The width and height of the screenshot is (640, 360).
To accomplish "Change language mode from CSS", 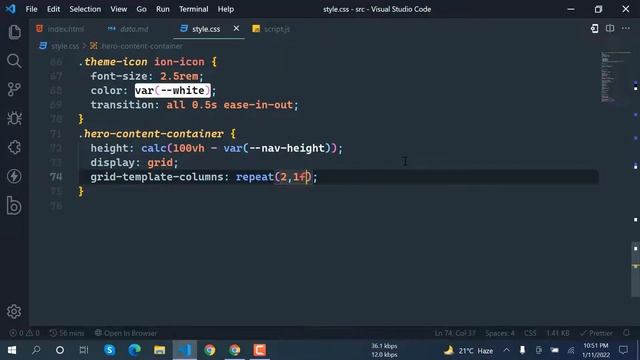I will [530, 333].
